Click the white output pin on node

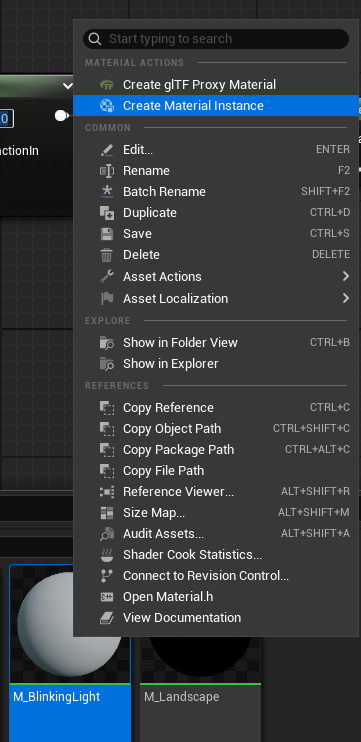[x=62, y=116]
